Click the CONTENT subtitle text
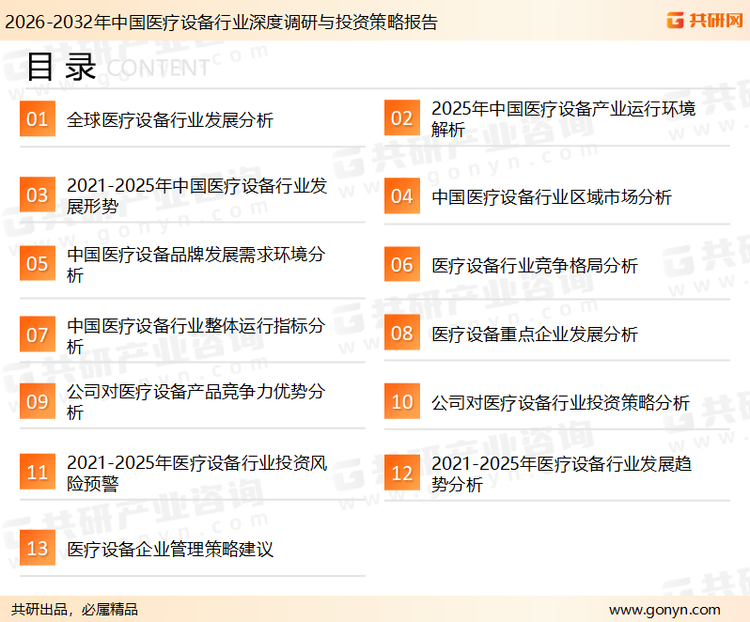Screen dimensions: 750x622 click(x=158, y=68)
